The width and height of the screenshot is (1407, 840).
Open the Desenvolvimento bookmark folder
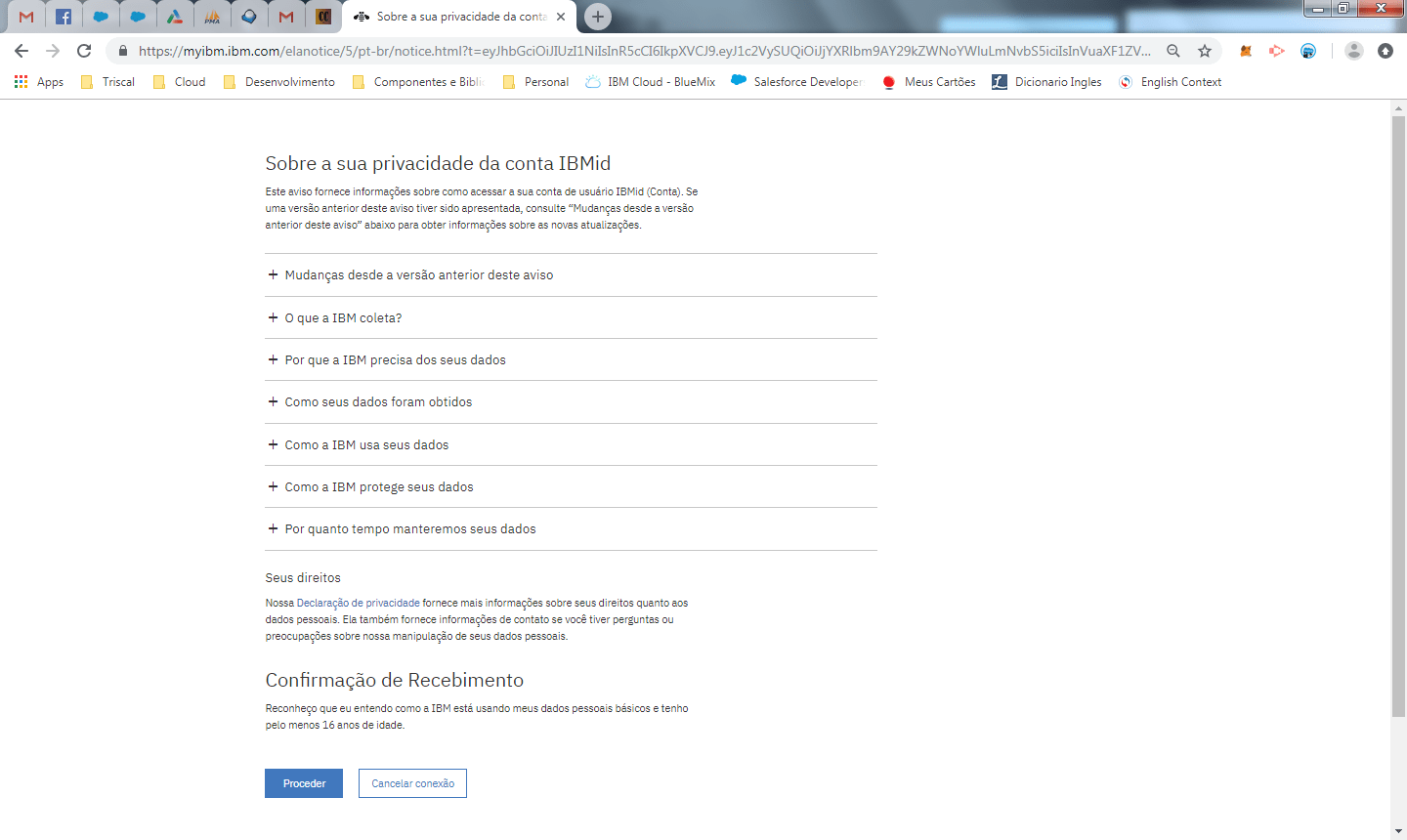[x=279, y=82]
